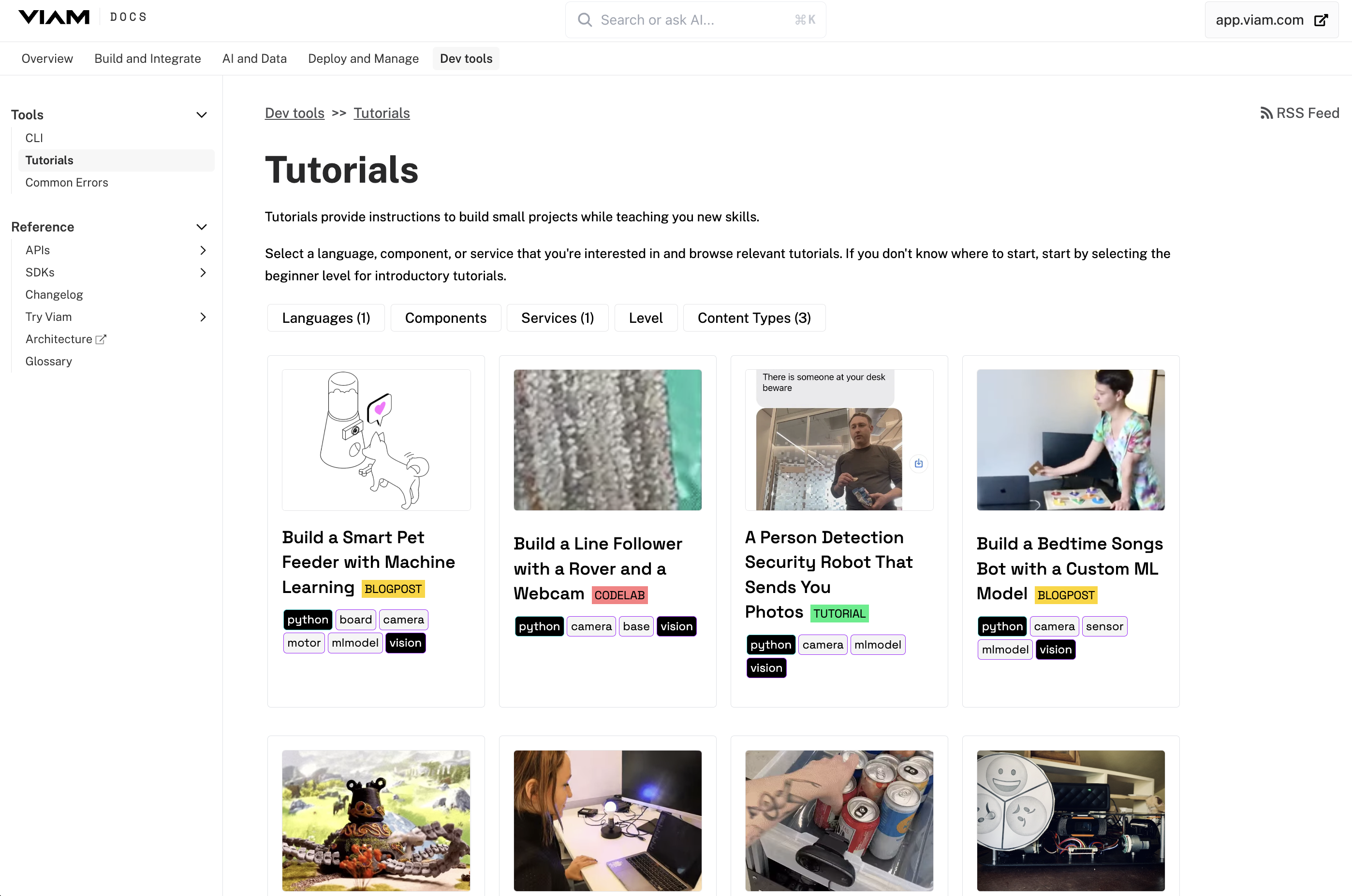
Task: Open Changelog in the sidebar
Action: coord(54,294)
